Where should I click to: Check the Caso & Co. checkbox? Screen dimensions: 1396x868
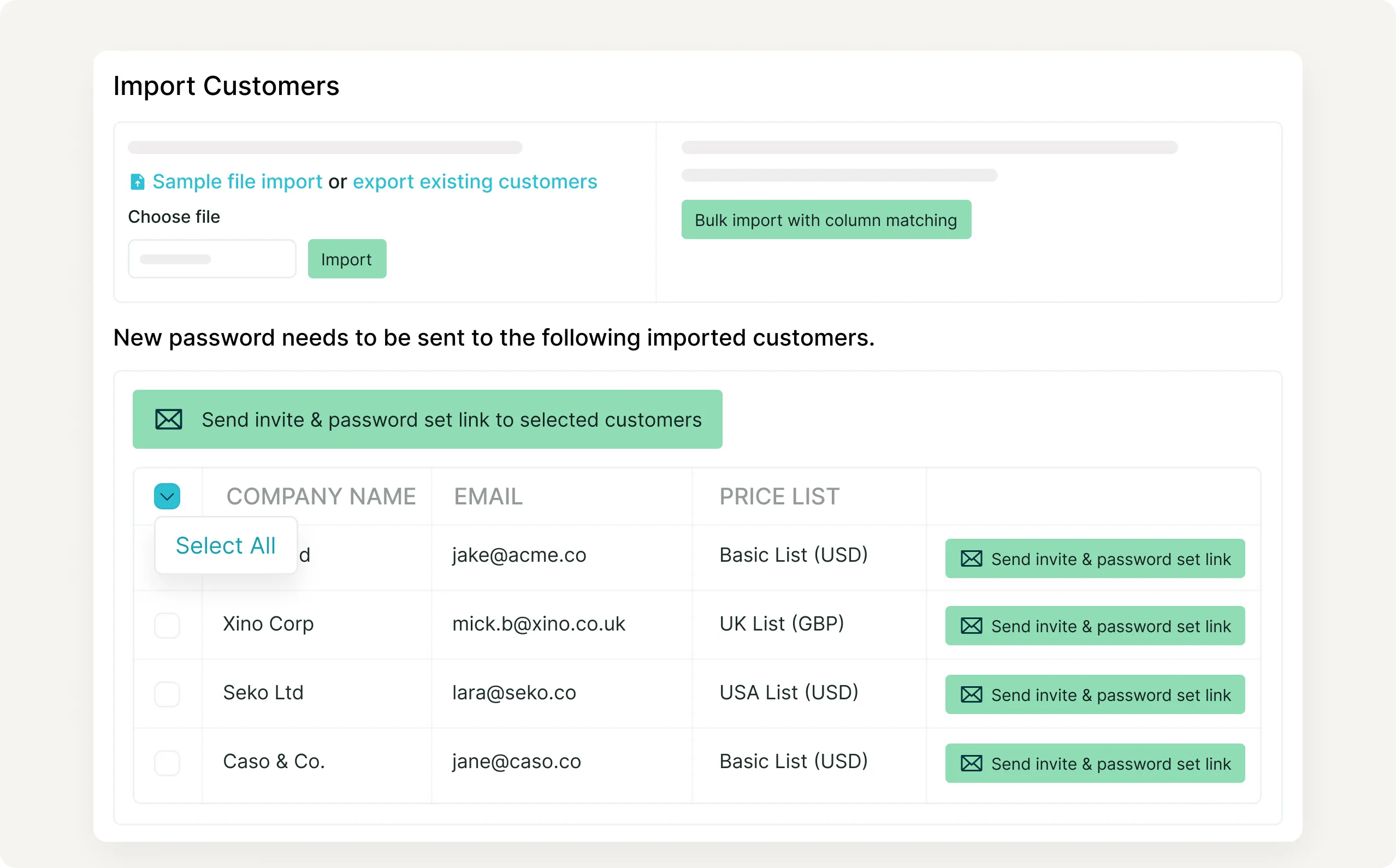click(x=167, y=763)
